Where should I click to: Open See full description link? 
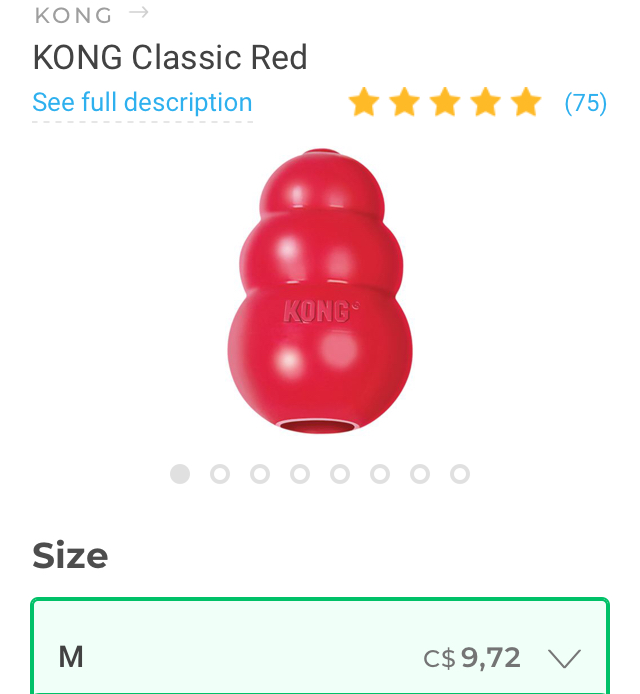pyautogui.click(x=142, y=103)
